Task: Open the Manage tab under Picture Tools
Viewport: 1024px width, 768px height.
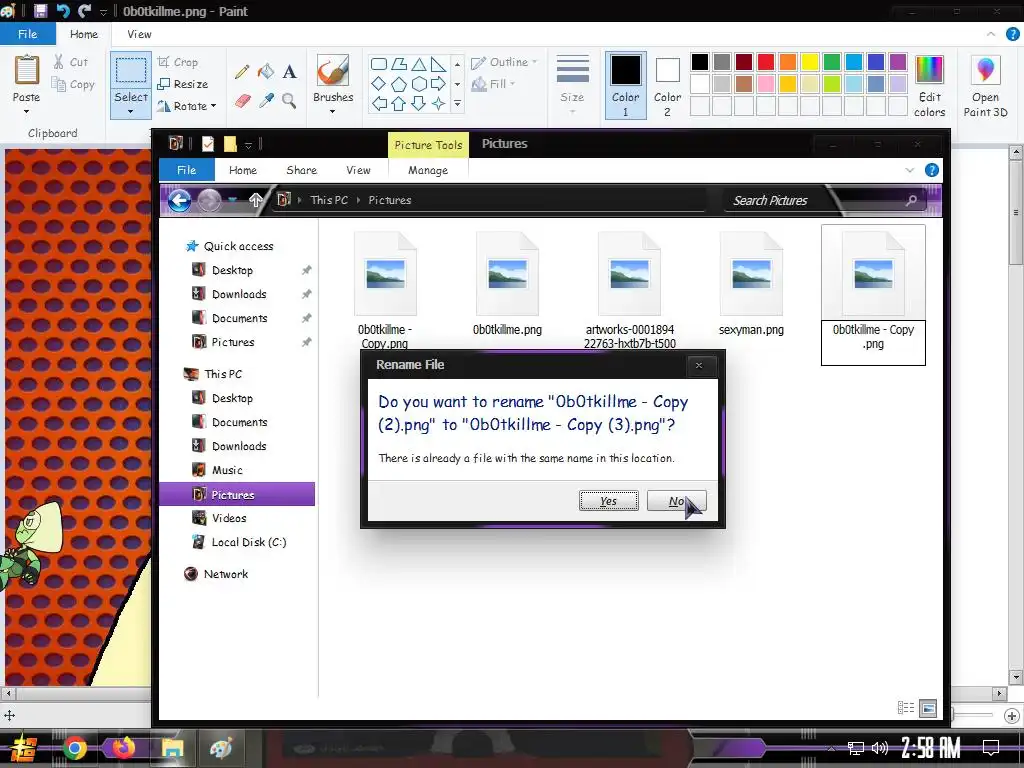Action: 428,170
